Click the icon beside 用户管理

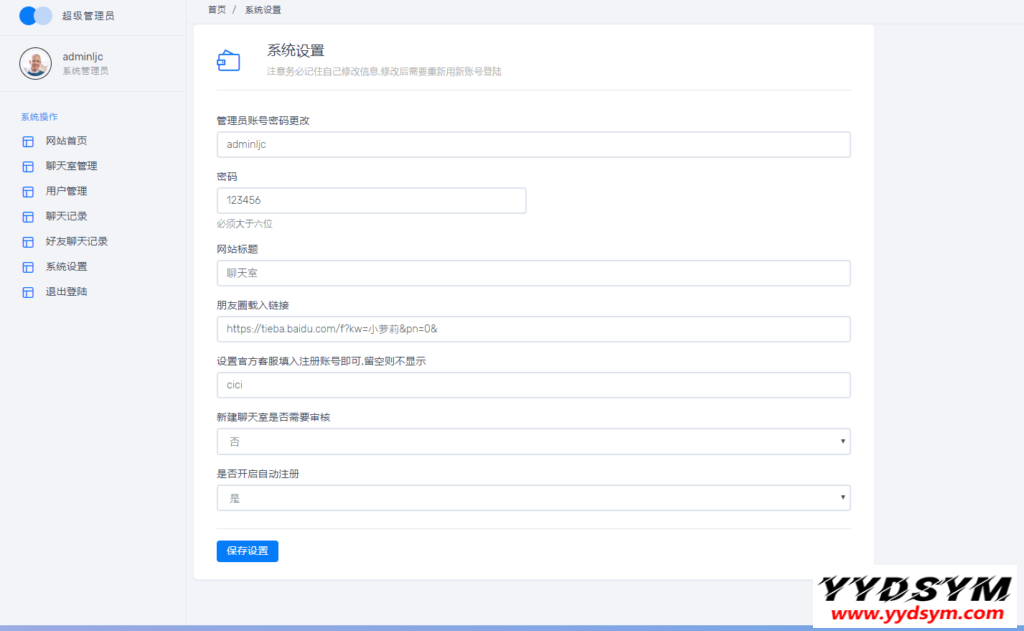pos(28,191)
